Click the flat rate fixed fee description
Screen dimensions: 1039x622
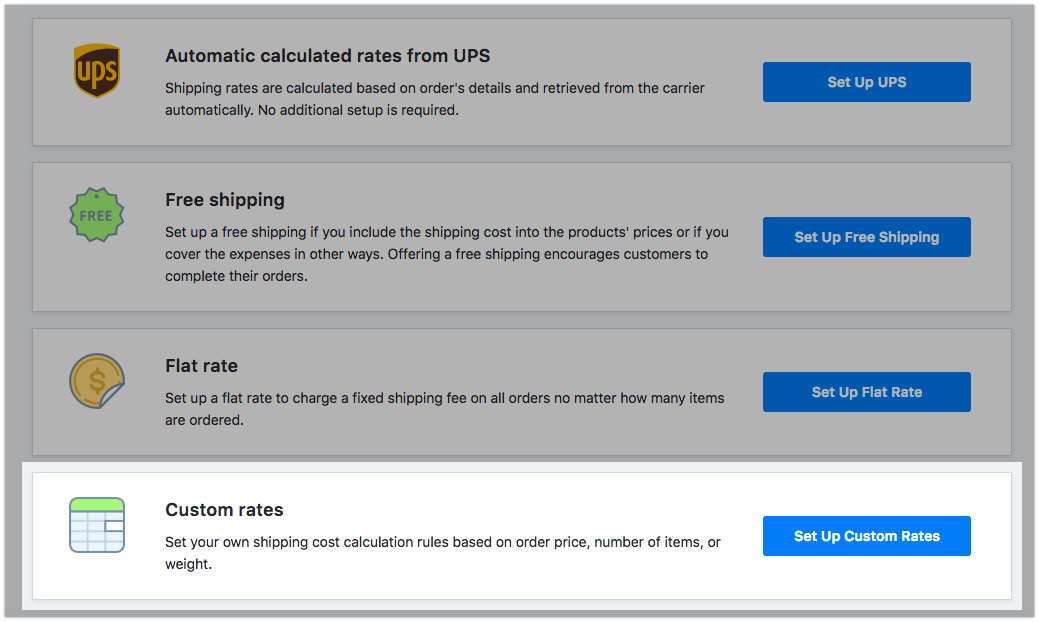coord(444,409)
